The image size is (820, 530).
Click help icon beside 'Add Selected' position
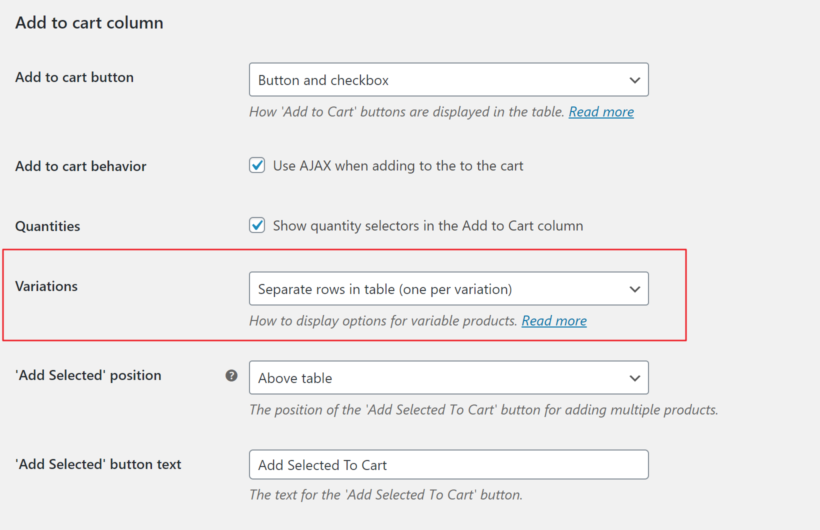[231, 376]
